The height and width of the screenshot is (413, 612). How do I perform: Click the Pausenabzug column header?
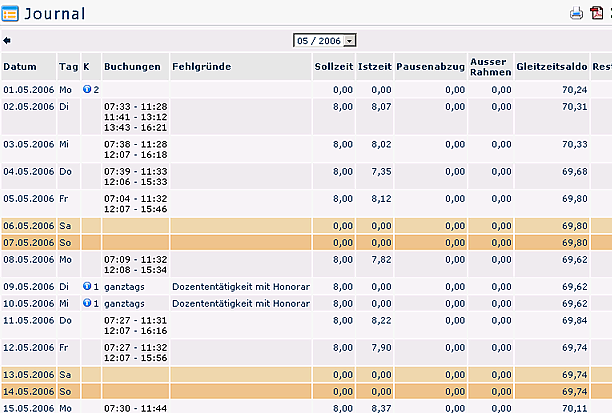[x=431, y=67]
